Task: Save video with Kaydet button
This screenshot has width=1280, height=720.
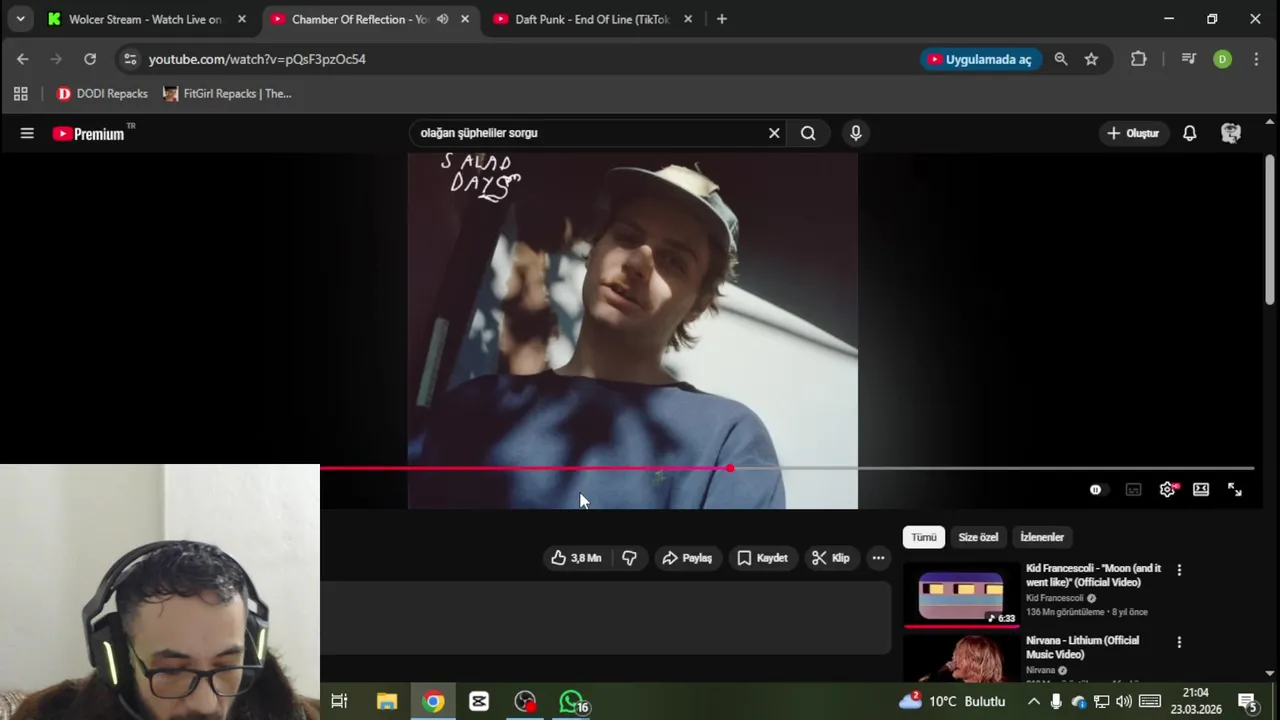Action: [762, 558]
